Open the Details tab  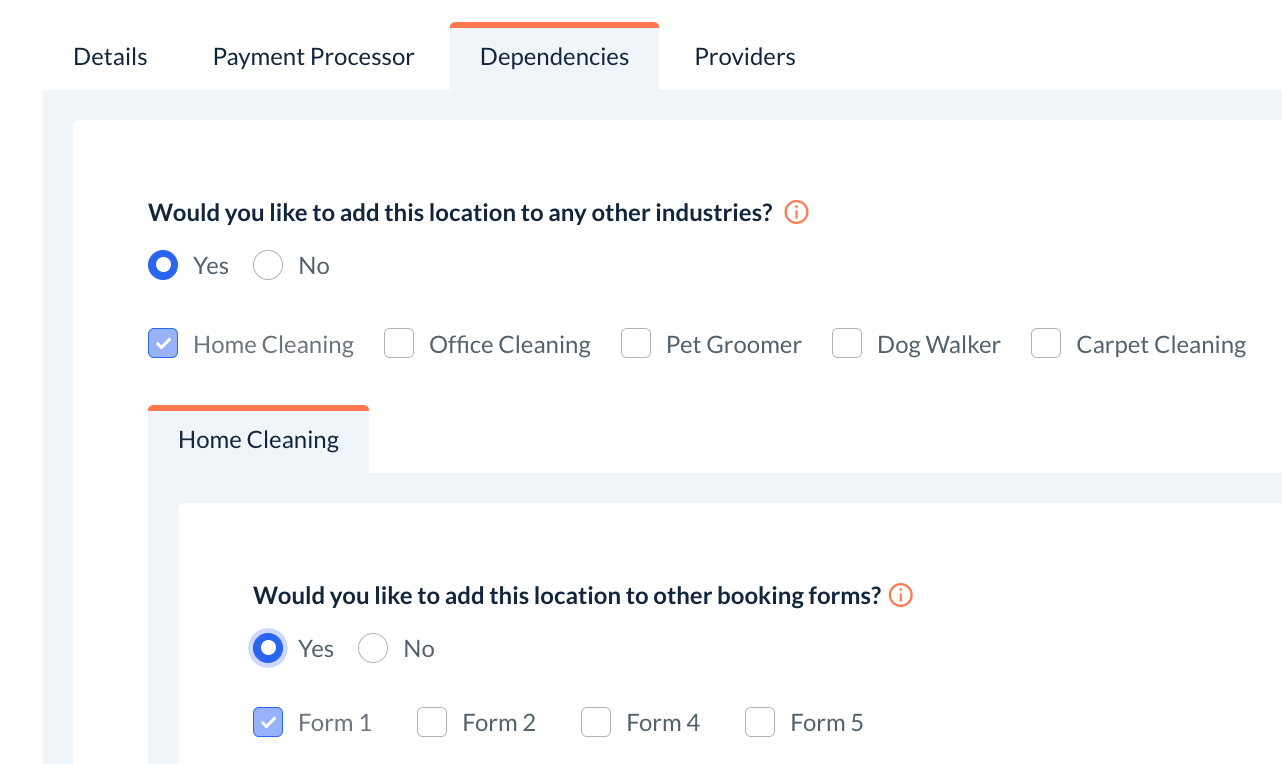110,57
